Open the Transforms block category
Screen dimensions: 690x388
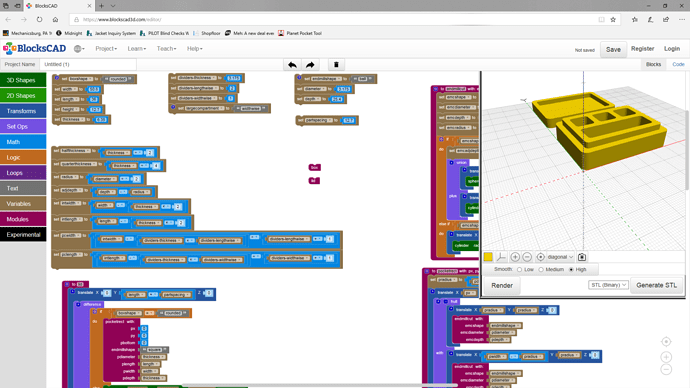click(23, 111)
